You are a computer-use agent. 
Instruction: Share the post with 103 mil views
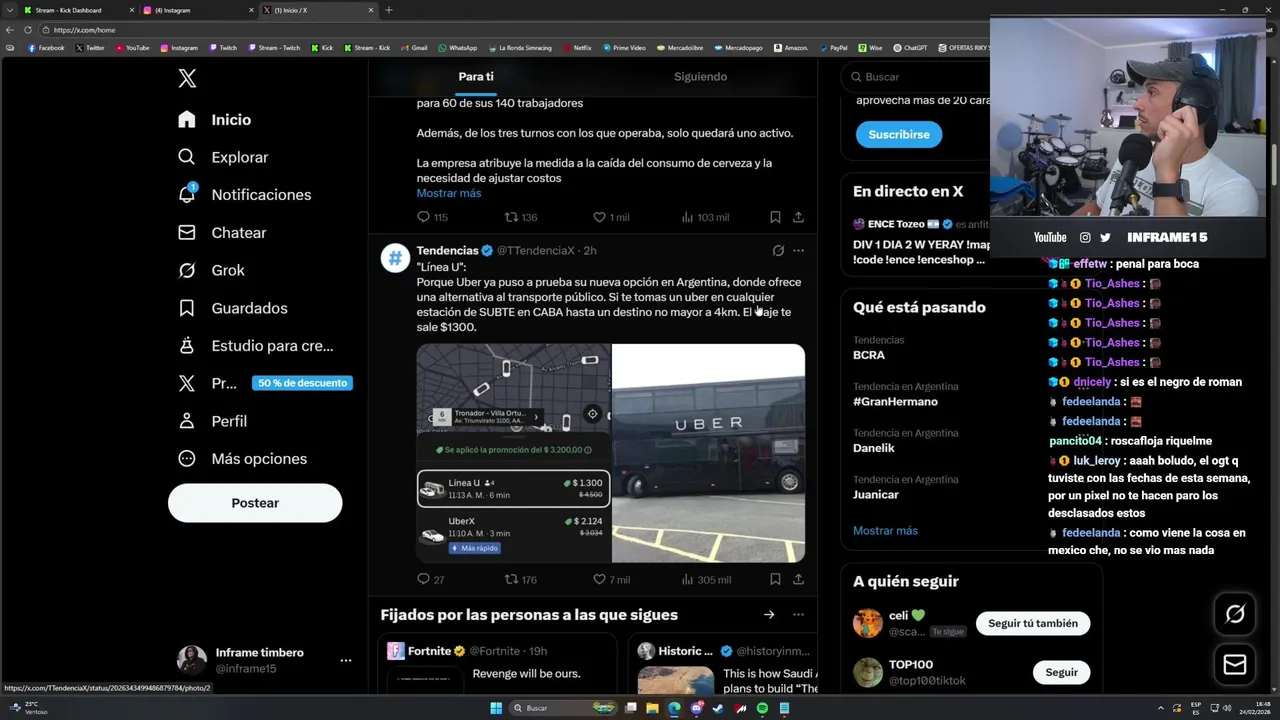click(798, 217)
